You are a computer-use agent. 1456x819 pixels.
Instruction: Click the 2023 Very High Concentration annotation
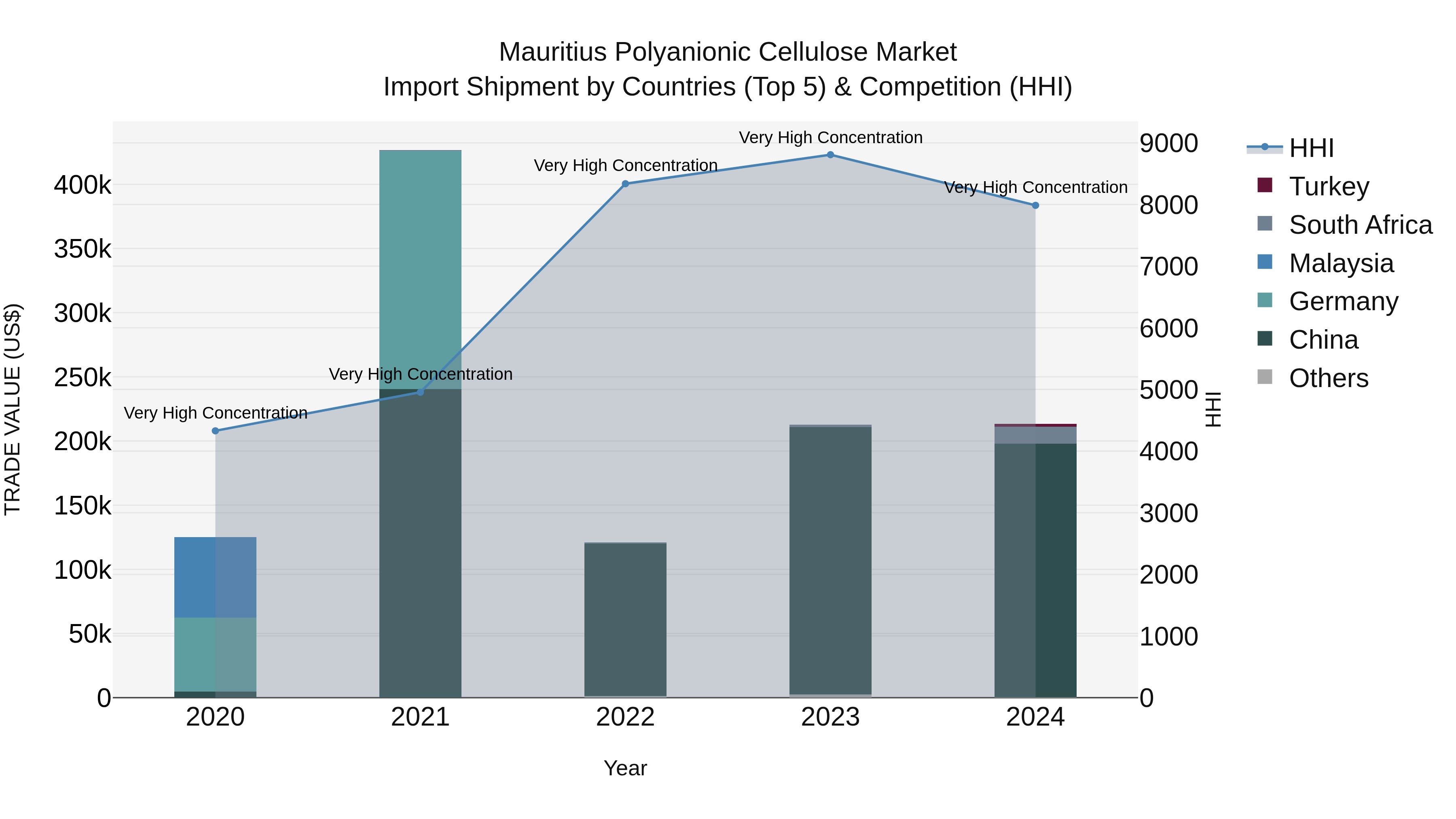click(x=831, y=138)
